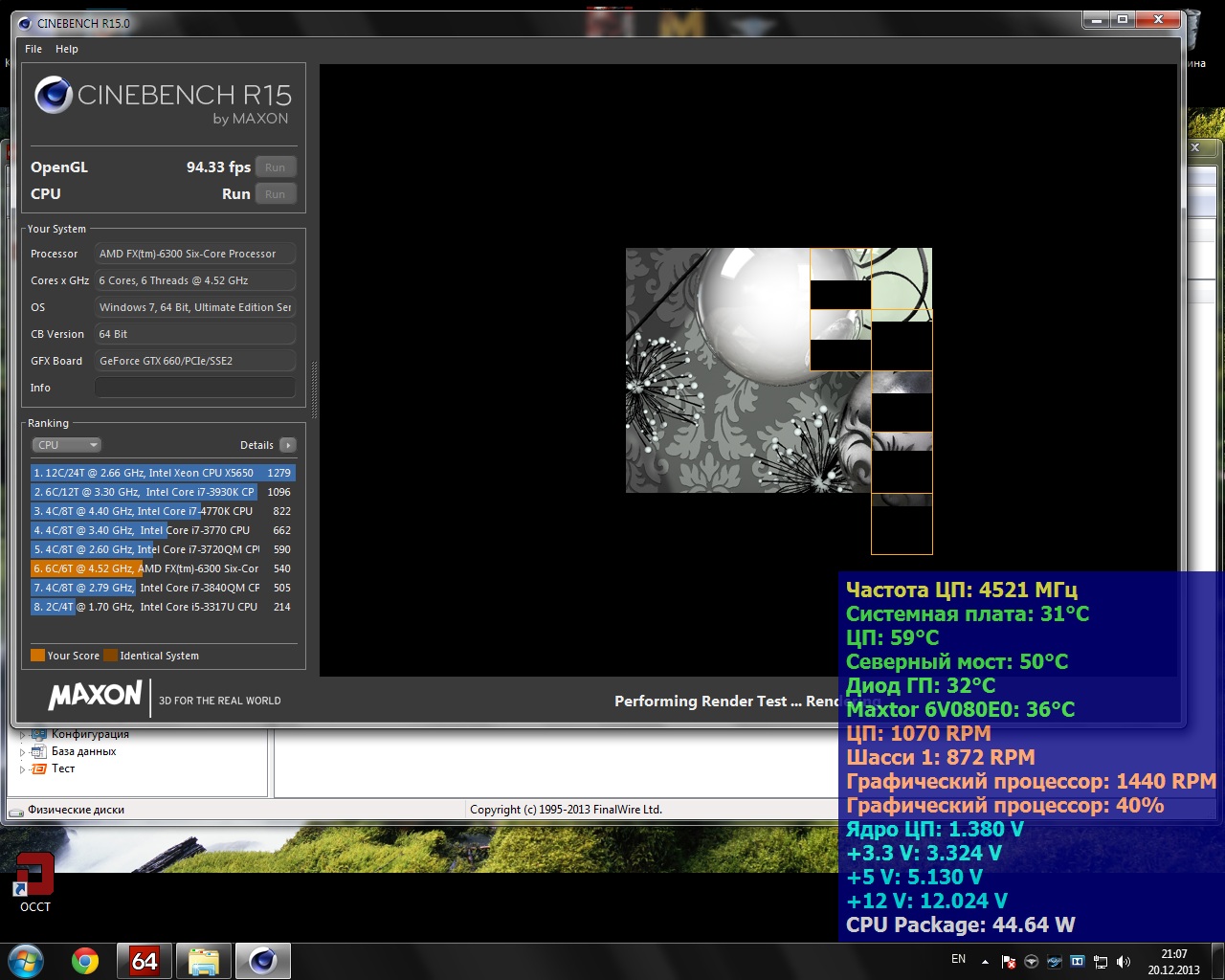
Task: Click the steering wheel tray icon
Action: tap(1031, 961)
